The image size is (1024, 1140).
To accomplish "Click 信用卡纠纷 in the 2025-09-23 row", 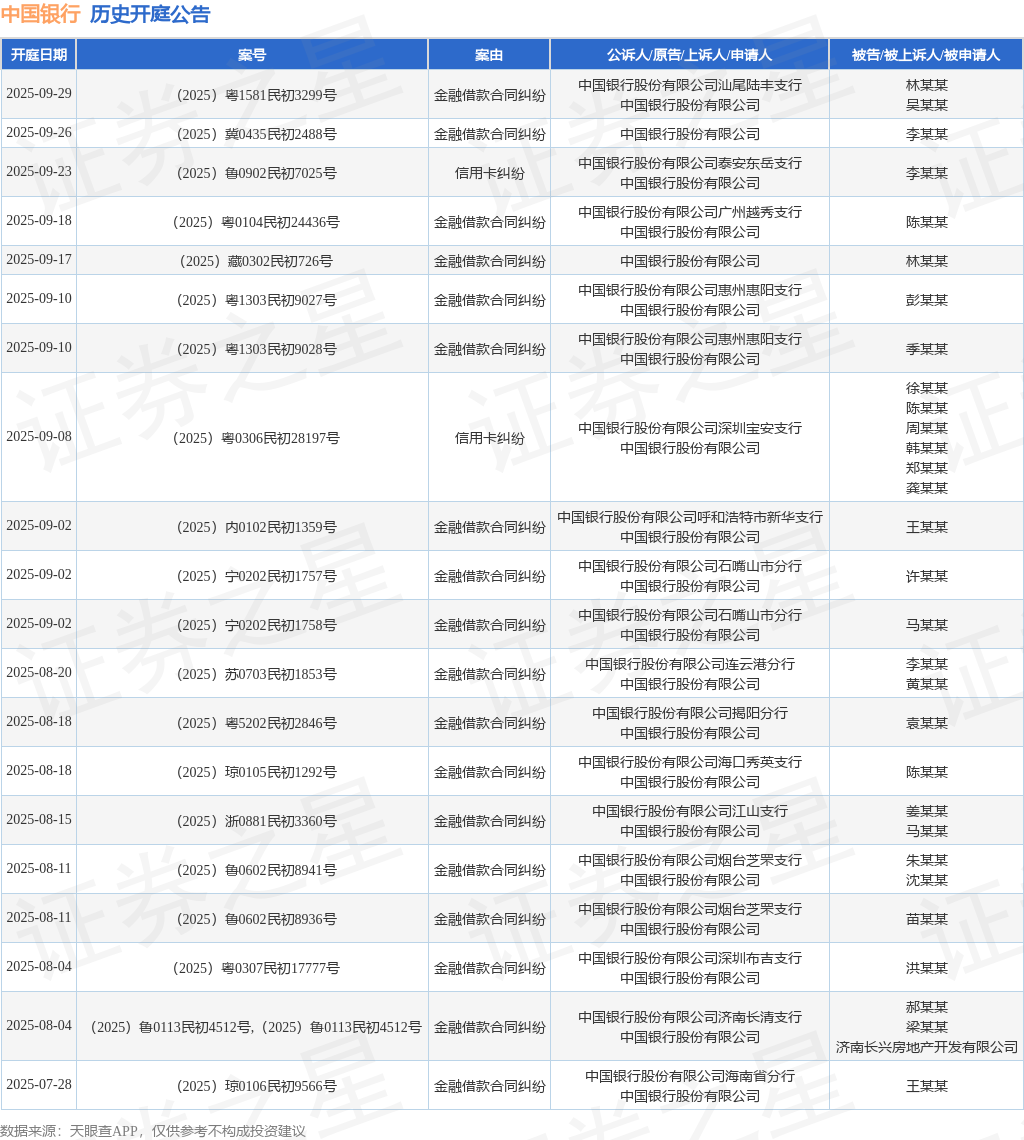I will pos(489,174).
